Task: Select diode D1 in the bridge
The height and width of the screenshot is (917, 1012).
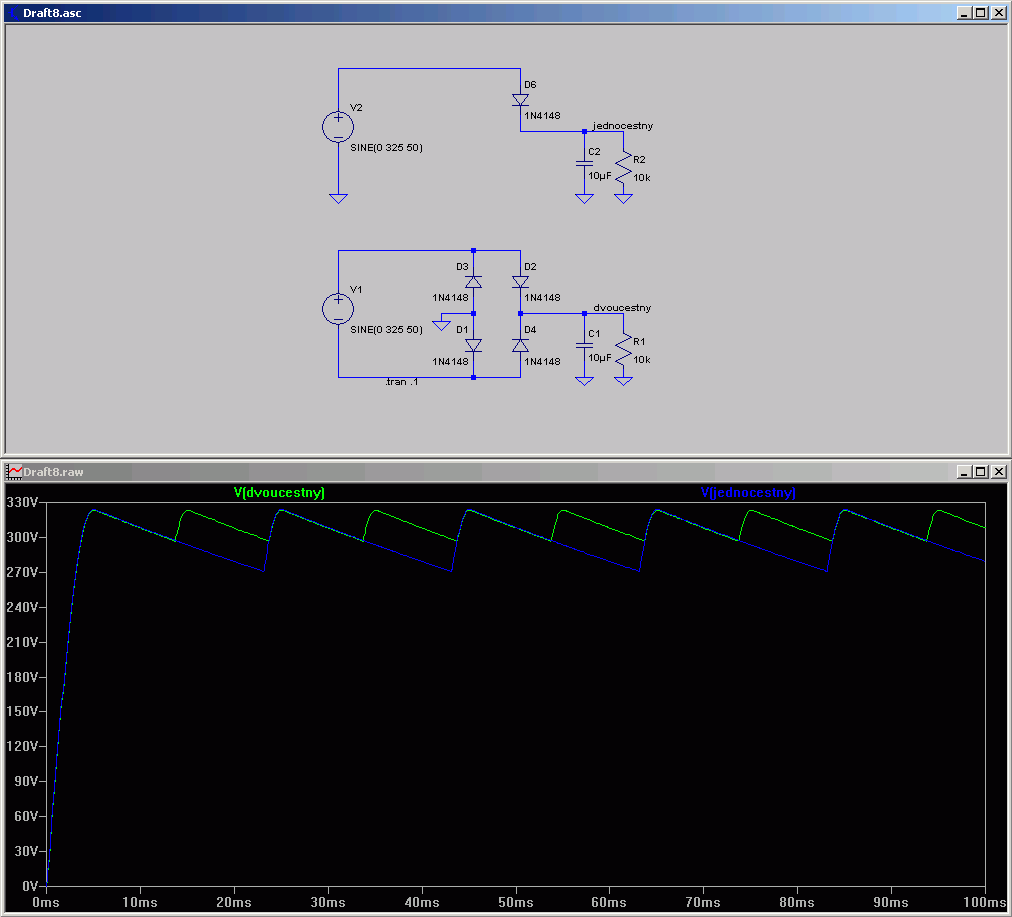Action: coord(474,345)
